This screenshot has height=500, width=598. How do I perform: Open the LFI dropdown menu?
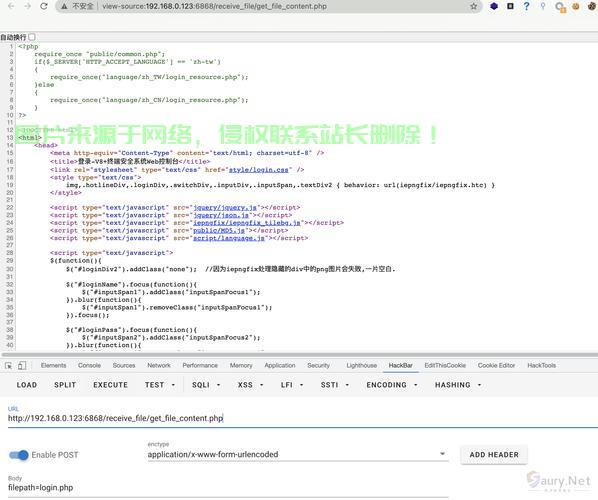tap(292, 385)
